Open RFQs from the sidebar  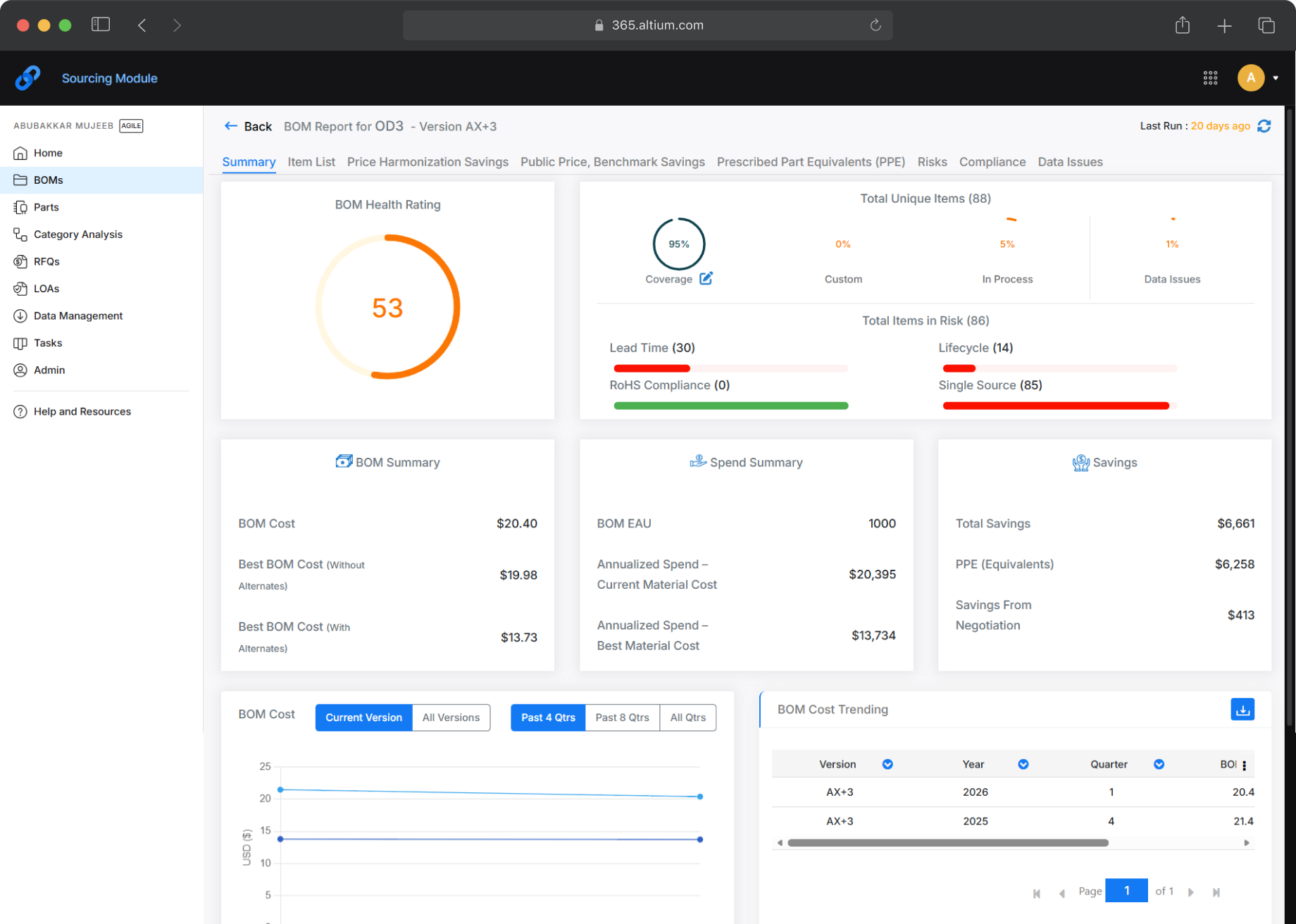46,261
